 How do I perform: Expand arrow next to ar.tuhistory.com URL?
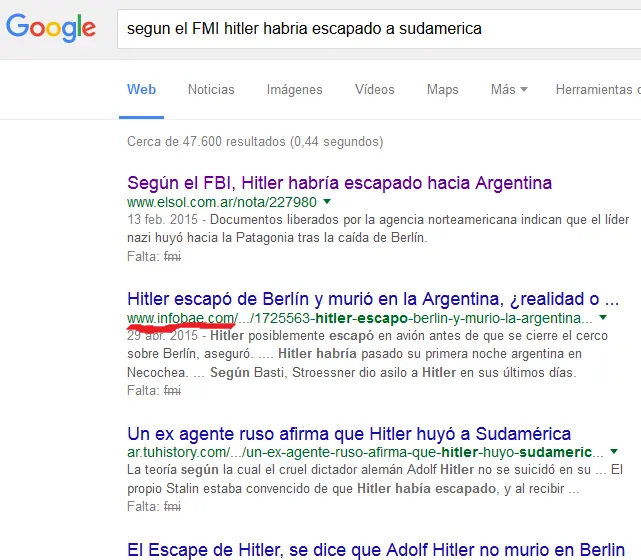[x=614, y=452]
